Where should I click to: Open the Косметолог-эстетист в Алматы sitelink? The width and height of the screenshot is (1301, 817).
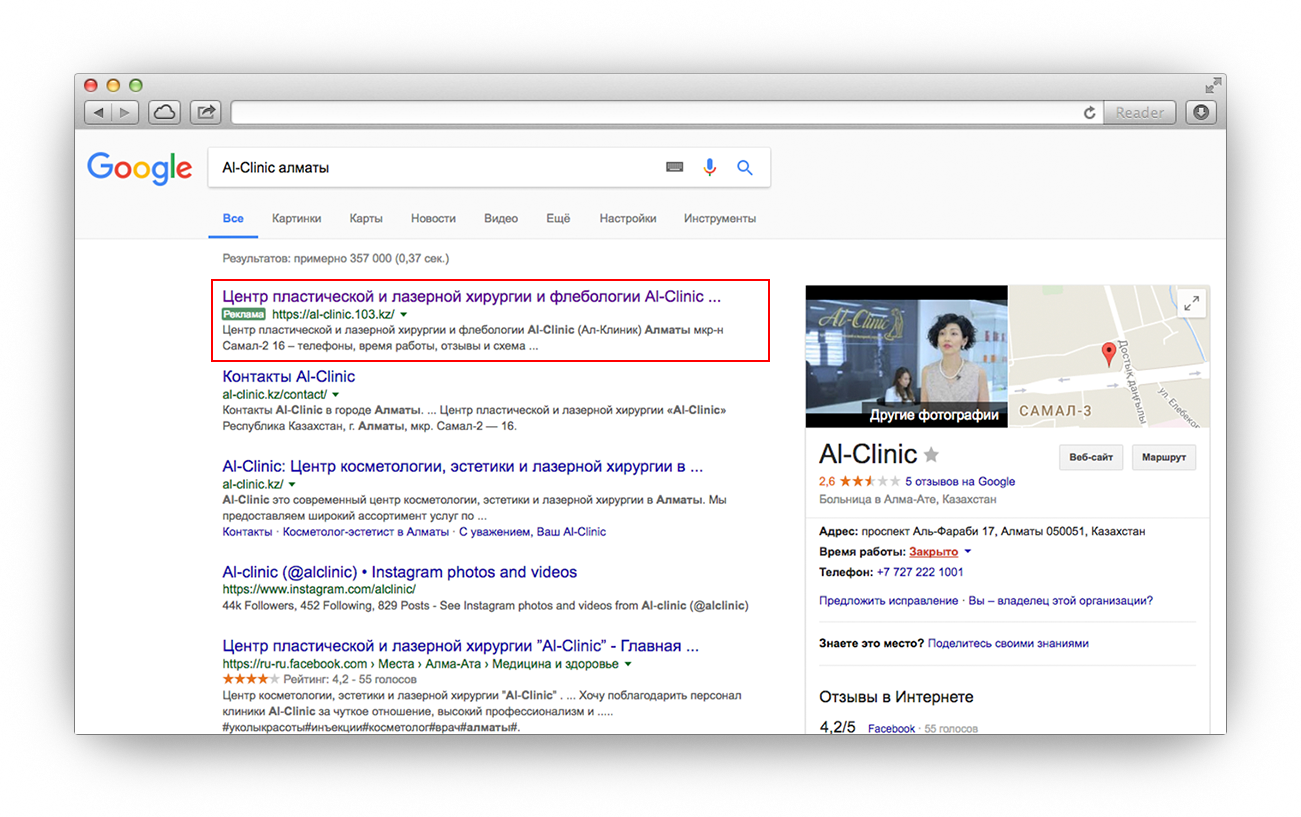tap(366, 532)
